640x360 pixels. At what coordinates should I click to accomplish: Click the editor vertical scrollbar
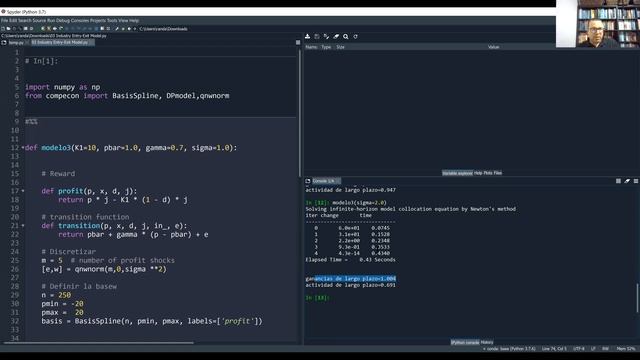[300, 112]
